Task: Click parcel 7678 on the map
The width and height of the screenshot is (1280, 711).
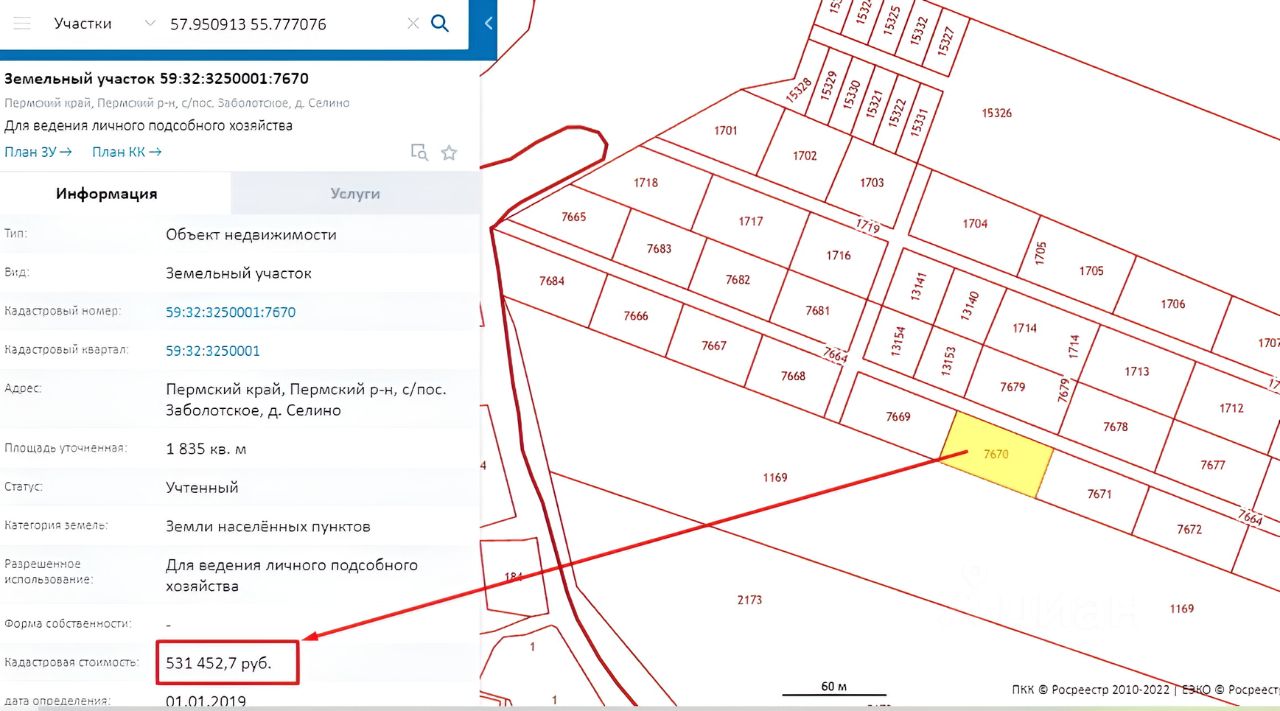Action: click(x=1115, y=426)
